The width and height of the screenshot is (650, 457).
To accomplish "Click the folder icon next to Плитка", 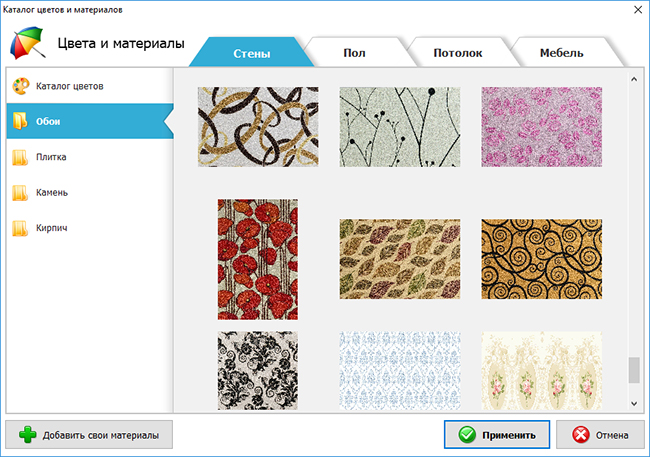I will click(20, 157).
